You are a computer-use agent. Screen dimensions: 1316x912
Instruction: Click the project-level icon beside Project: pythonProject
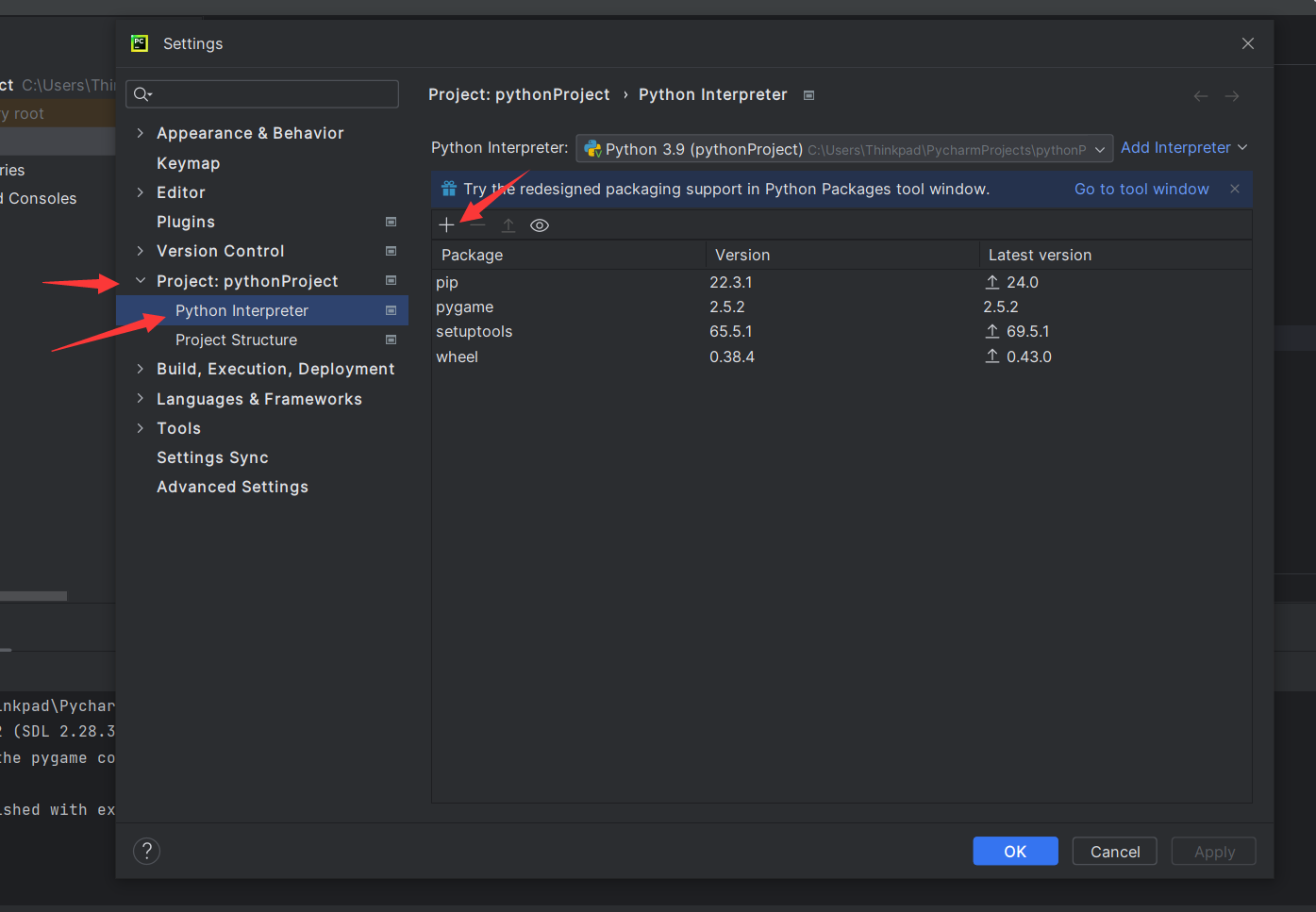(391, 280)
